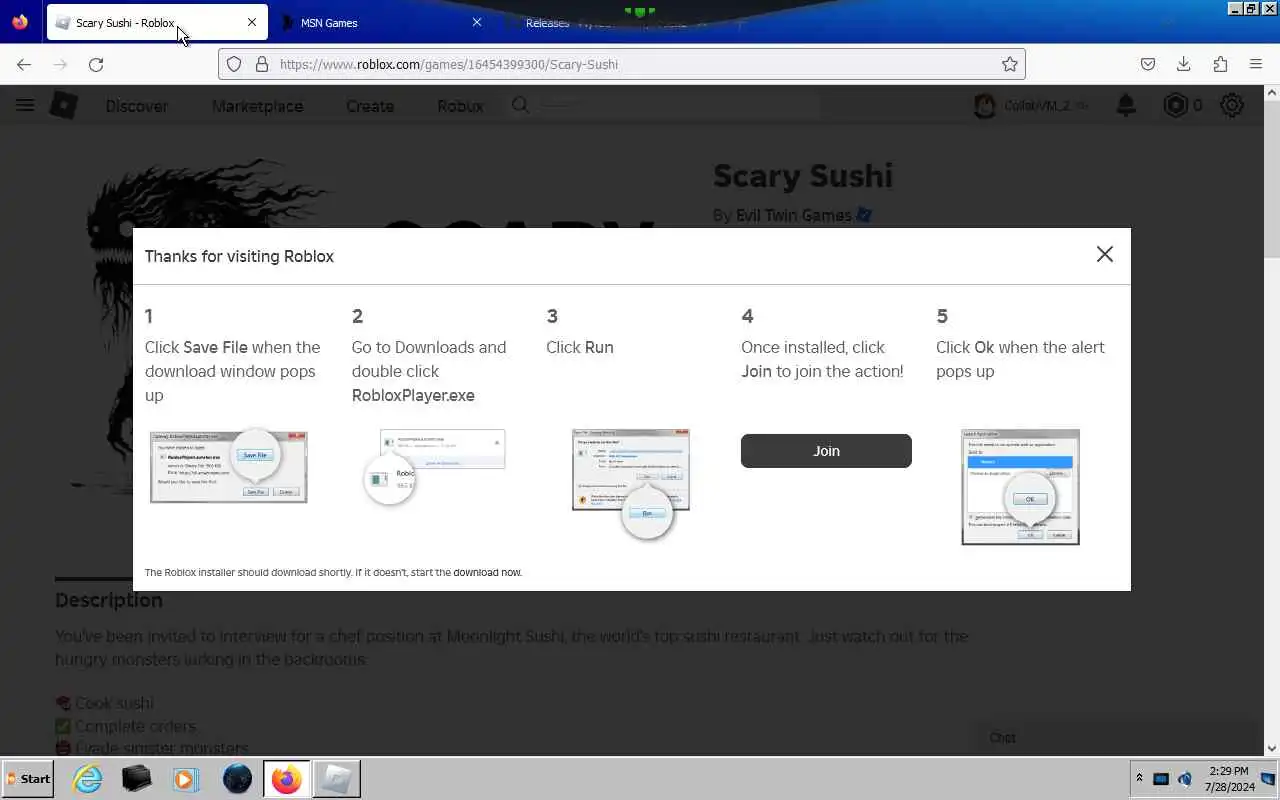Click the Scary Sushi game title

[802, 176]
